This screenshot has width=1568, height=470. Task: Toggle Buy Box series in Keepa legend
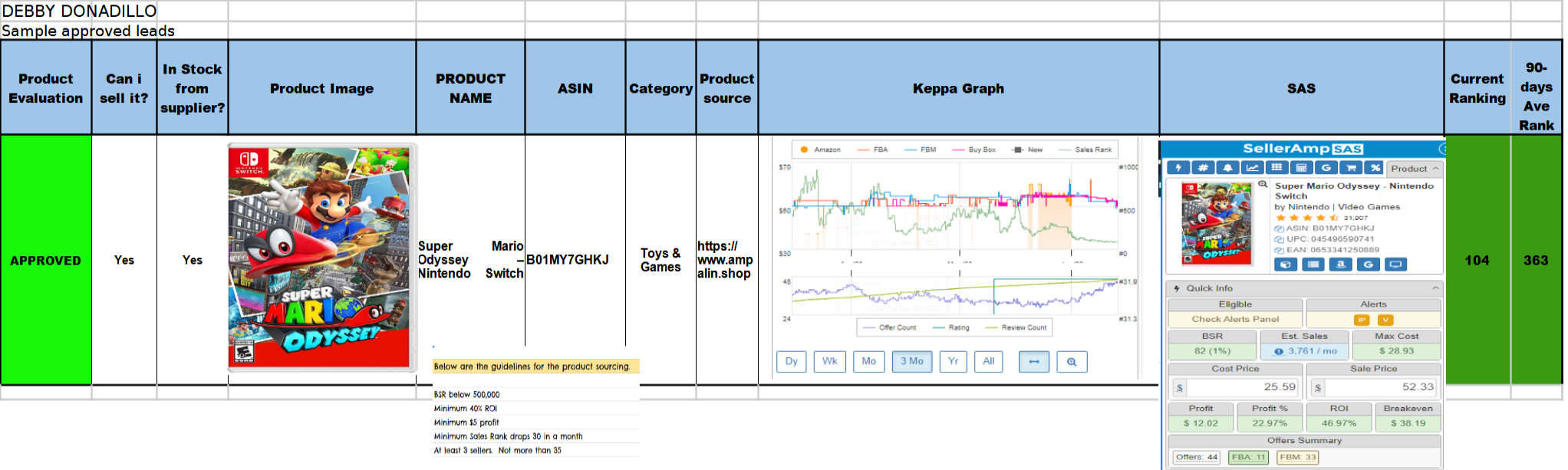pyautogui.click(x=973, y=150)
